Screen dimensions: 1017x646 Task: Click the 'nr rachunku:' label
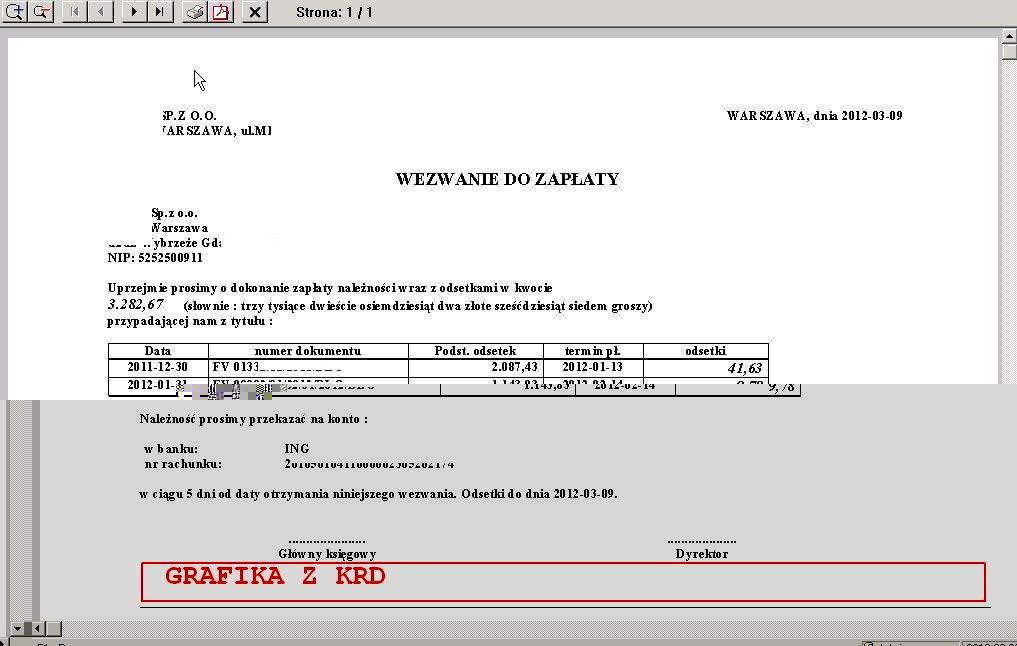point(183,464)
